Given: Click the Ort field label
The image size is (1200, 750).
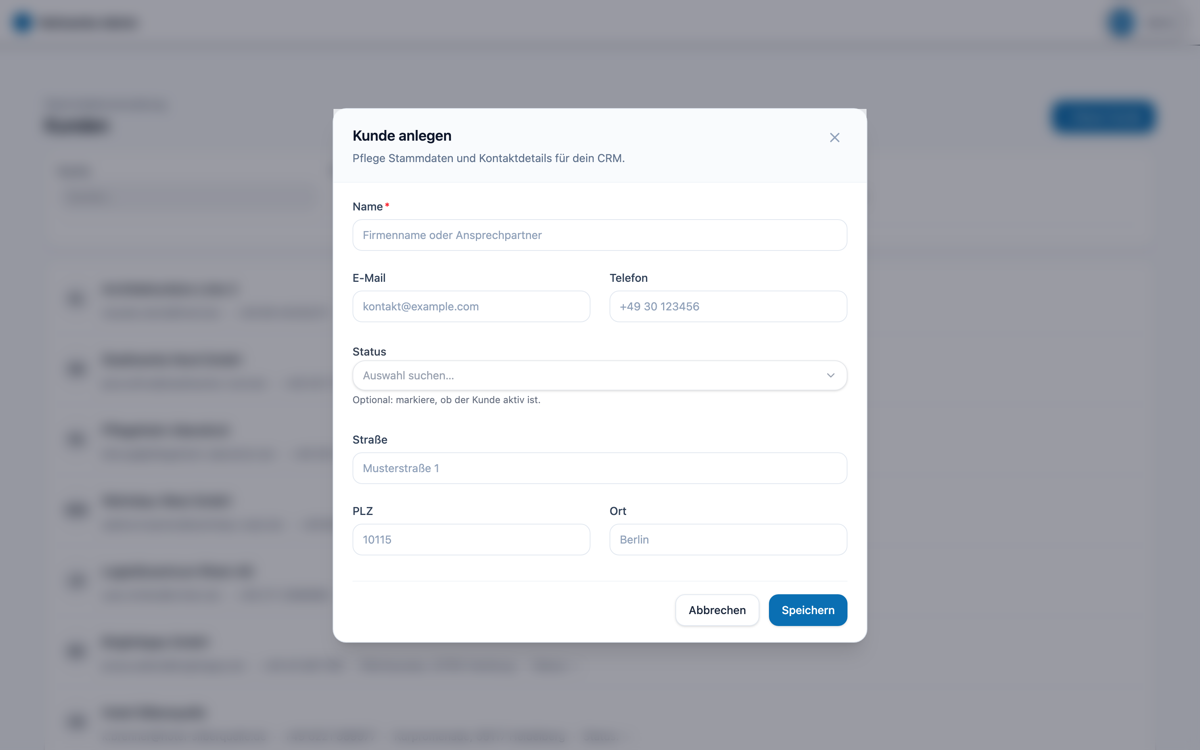Looking at the screenshot, I should [618, 511].
